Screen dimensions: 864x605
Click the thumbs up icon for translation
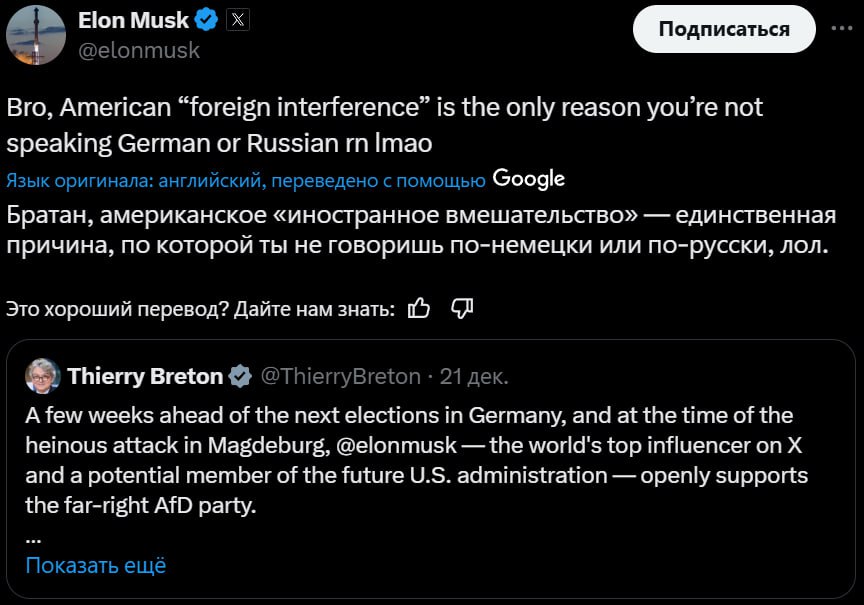pyautogui.click(x=420, y=309)
